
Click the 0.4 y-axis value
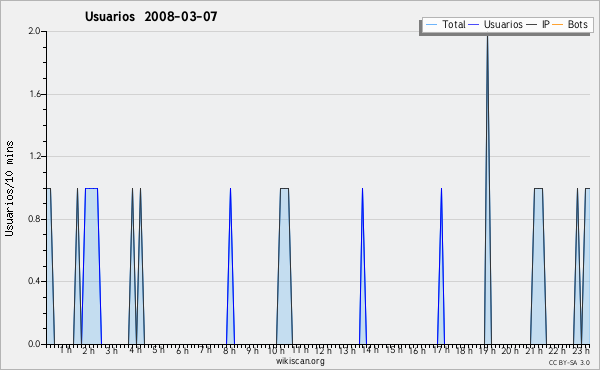(34, 281)
